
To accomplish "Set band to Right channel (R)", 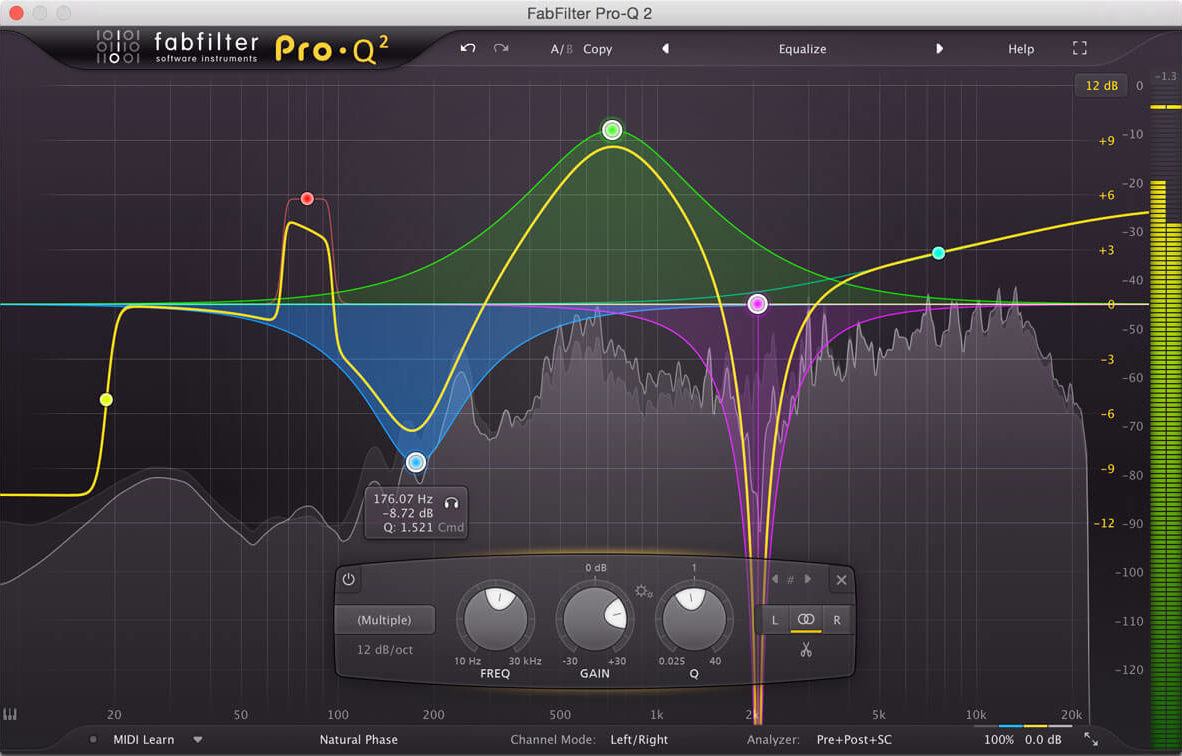I will [x=837, y=620].
